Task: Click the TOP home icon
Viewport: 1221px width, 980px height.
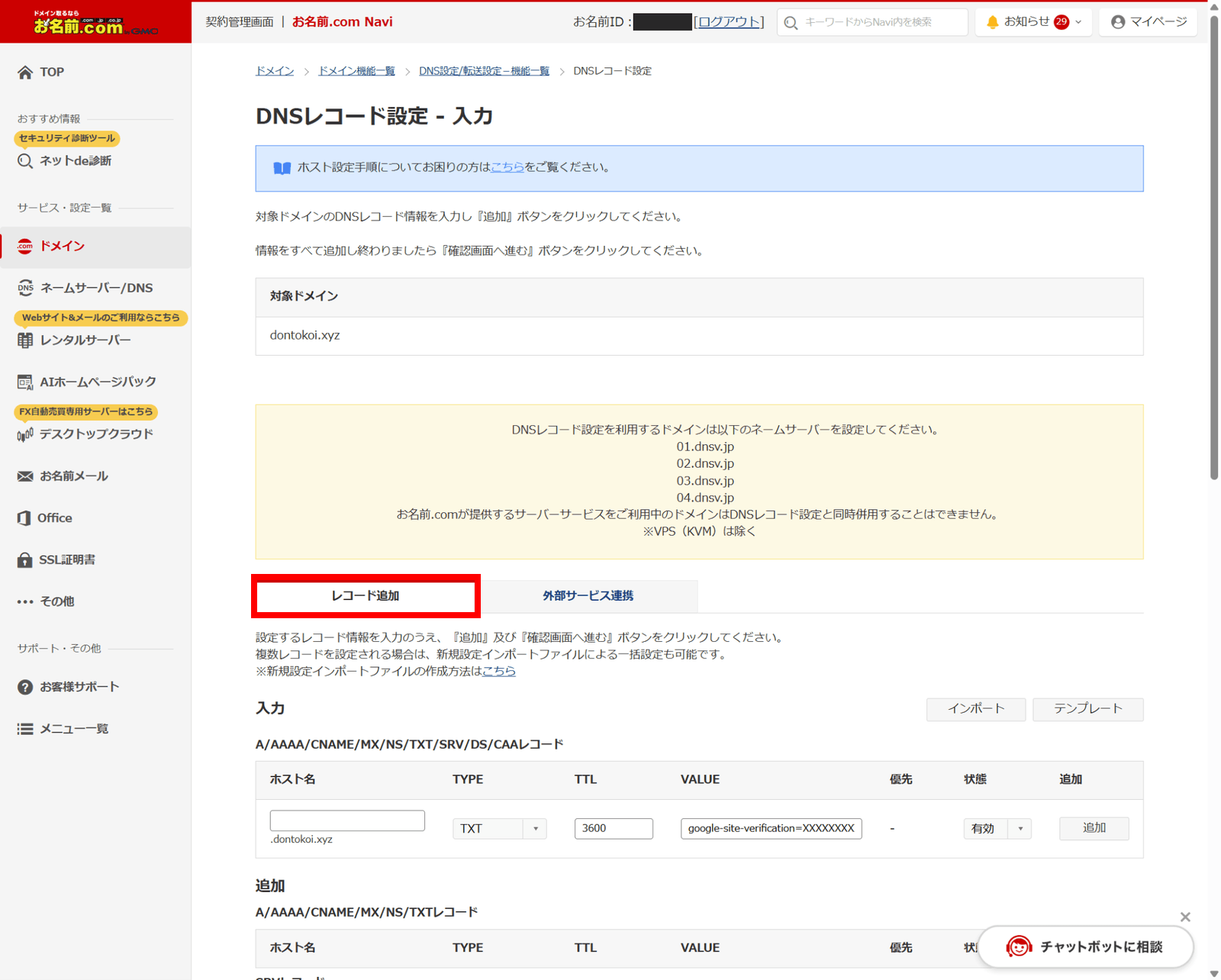Action: click(25, 73)
